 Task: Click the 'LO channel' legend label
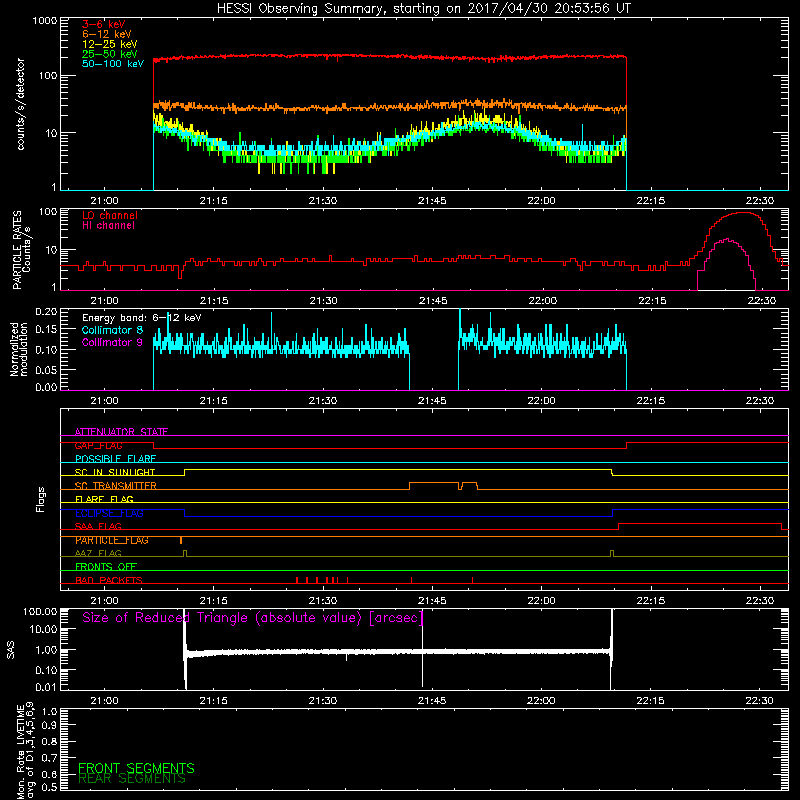pos(110,215)
